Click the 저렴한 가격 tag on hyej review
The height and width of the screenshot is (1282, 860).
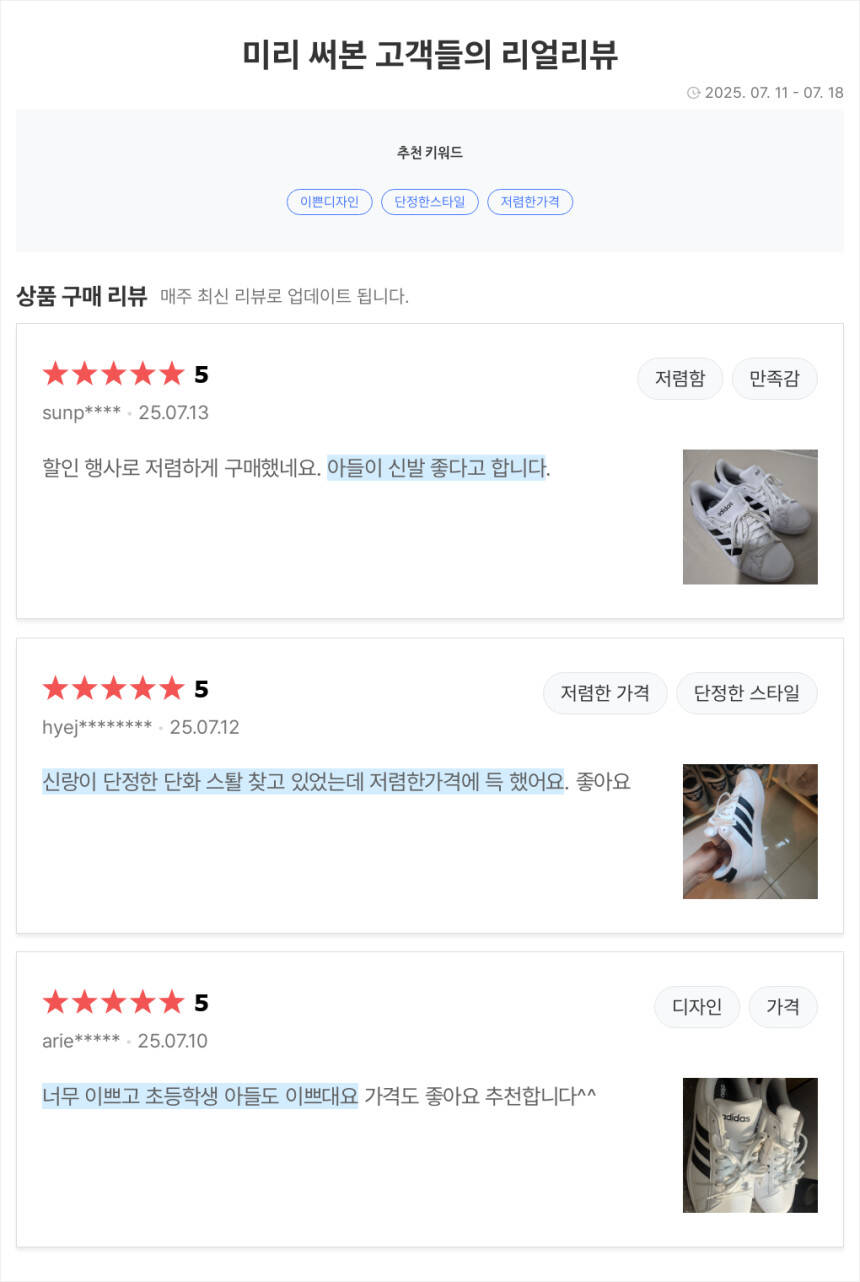[605, 693]
